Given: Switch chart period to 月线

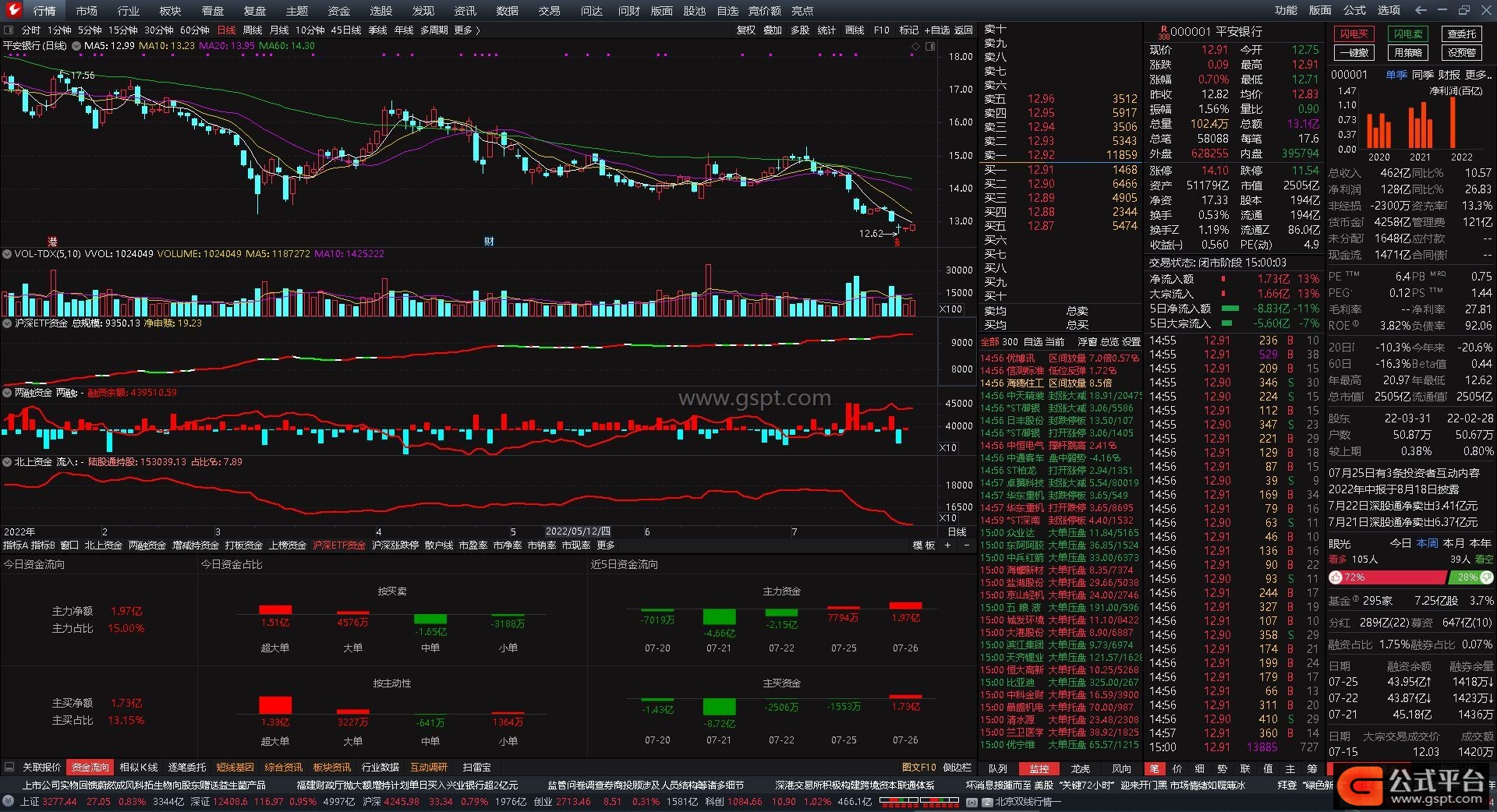Looking at the screenshot, I should pyautogui.click(x=279, y=30).
